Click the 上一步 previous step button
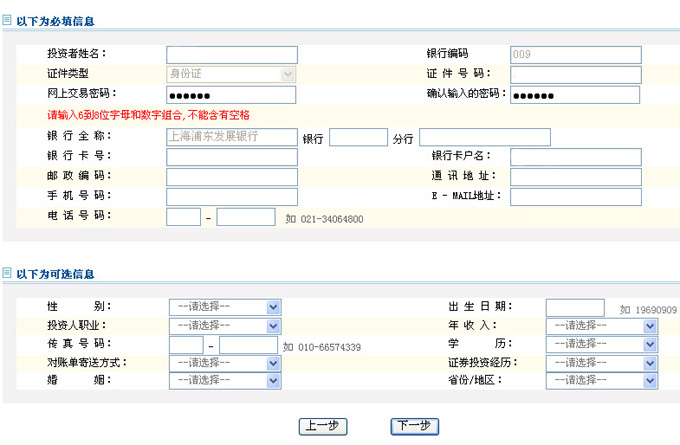Image resolution: width=680 pixels, height=445 pixels. click(323, 426)
